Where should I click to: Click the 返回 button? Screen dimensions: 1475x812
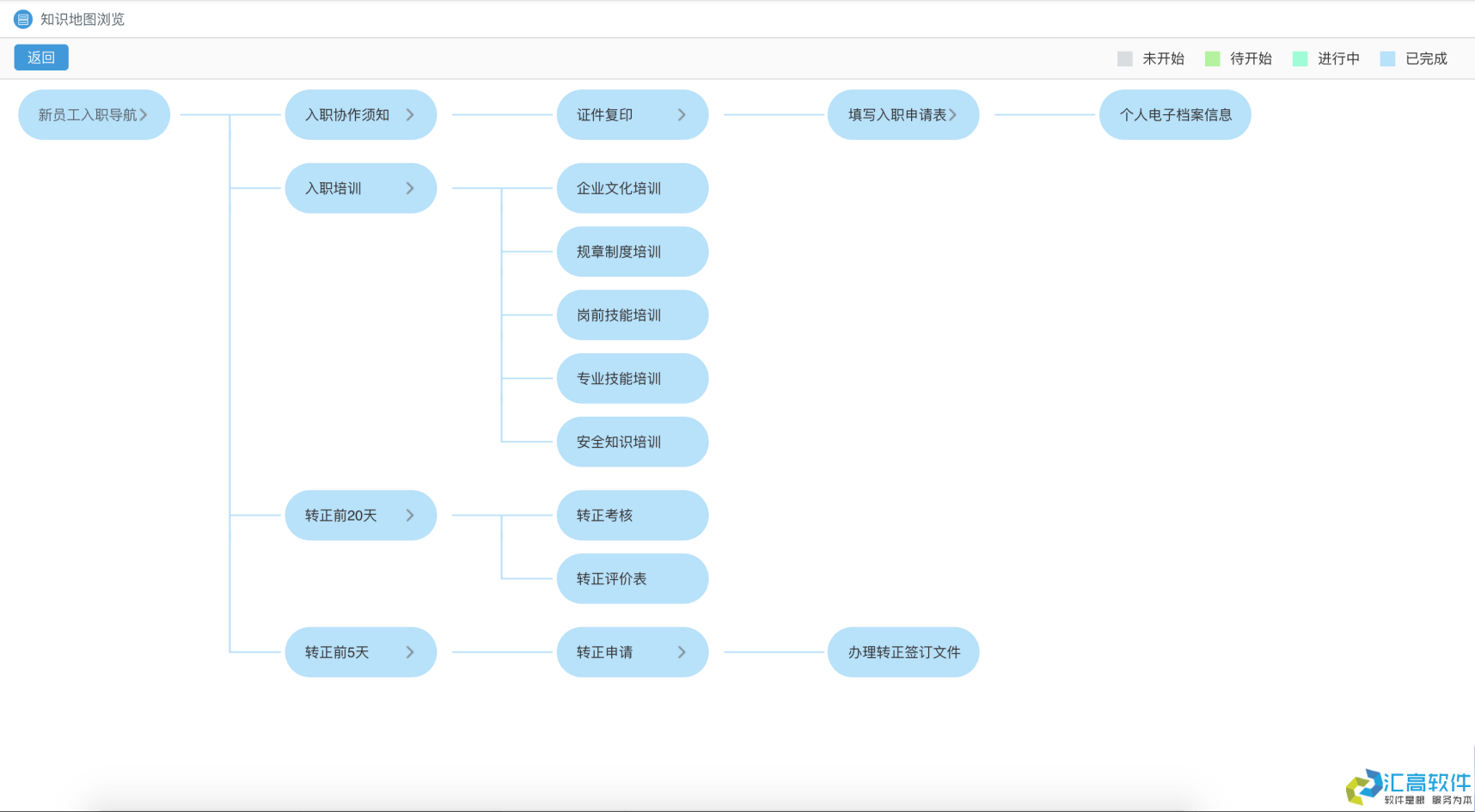click(40, 57)
